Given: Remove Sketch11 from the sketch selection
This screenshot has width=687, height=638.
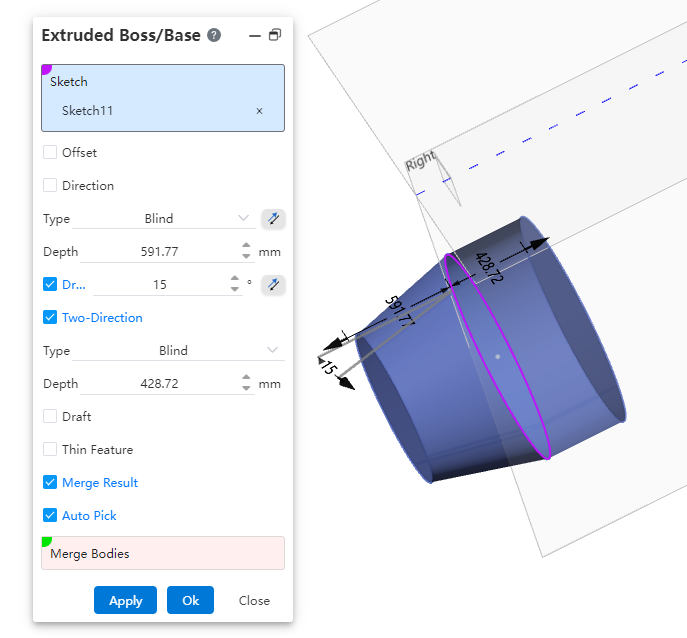Looking at the screenshot, I should [259, 111].
